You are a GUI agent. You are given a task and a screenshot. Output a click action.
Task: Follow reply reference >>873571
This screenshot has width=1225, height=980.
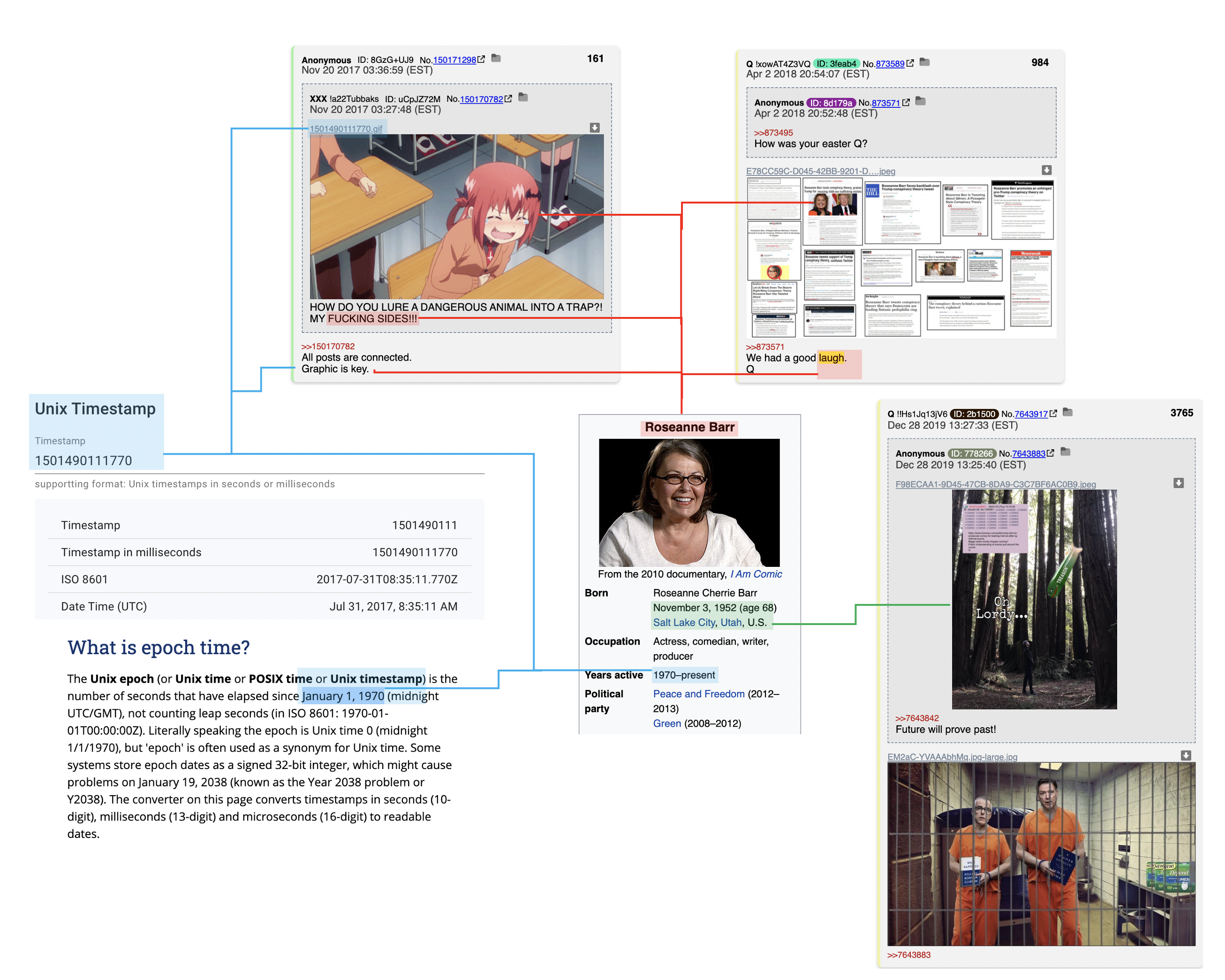[x=765, y=347]
